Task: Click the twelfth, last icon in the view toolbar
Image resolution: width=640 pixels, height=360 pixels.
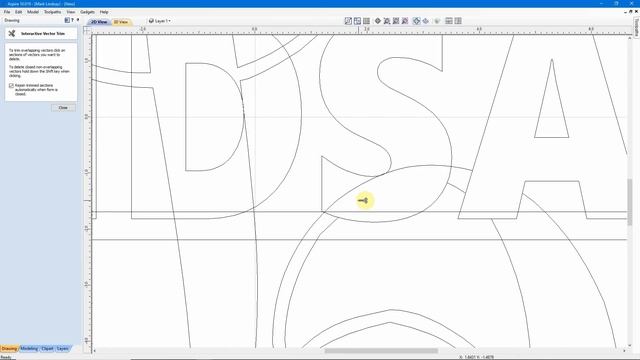Action: pos(458,21)
